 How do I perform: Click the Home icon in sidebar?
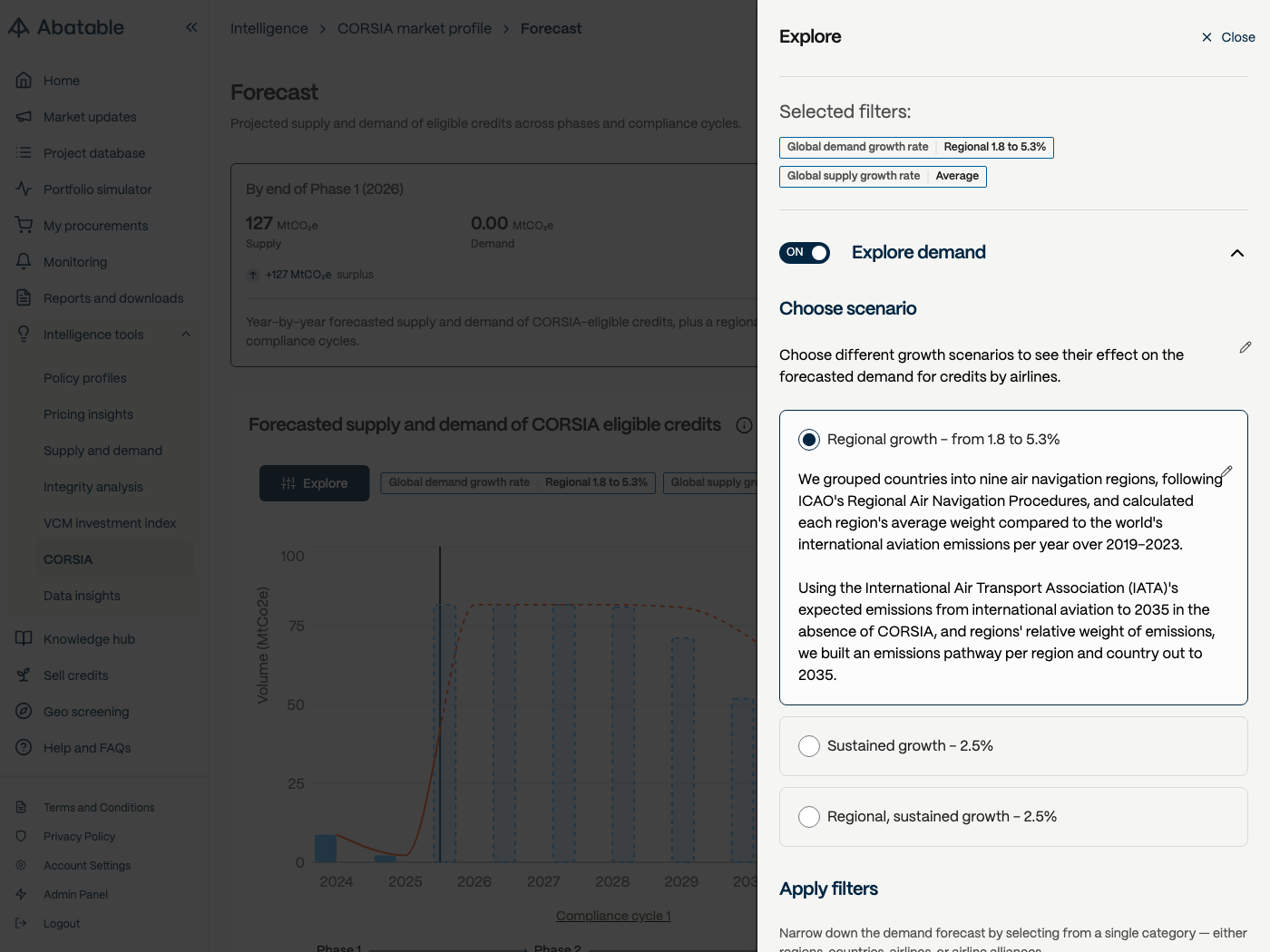[x=24, y=80]
